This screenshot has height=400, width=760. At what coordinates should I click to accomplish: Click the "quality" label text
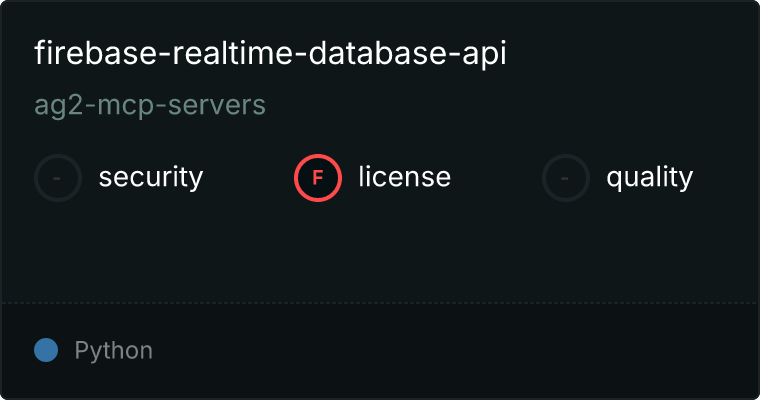click(649, 178)
